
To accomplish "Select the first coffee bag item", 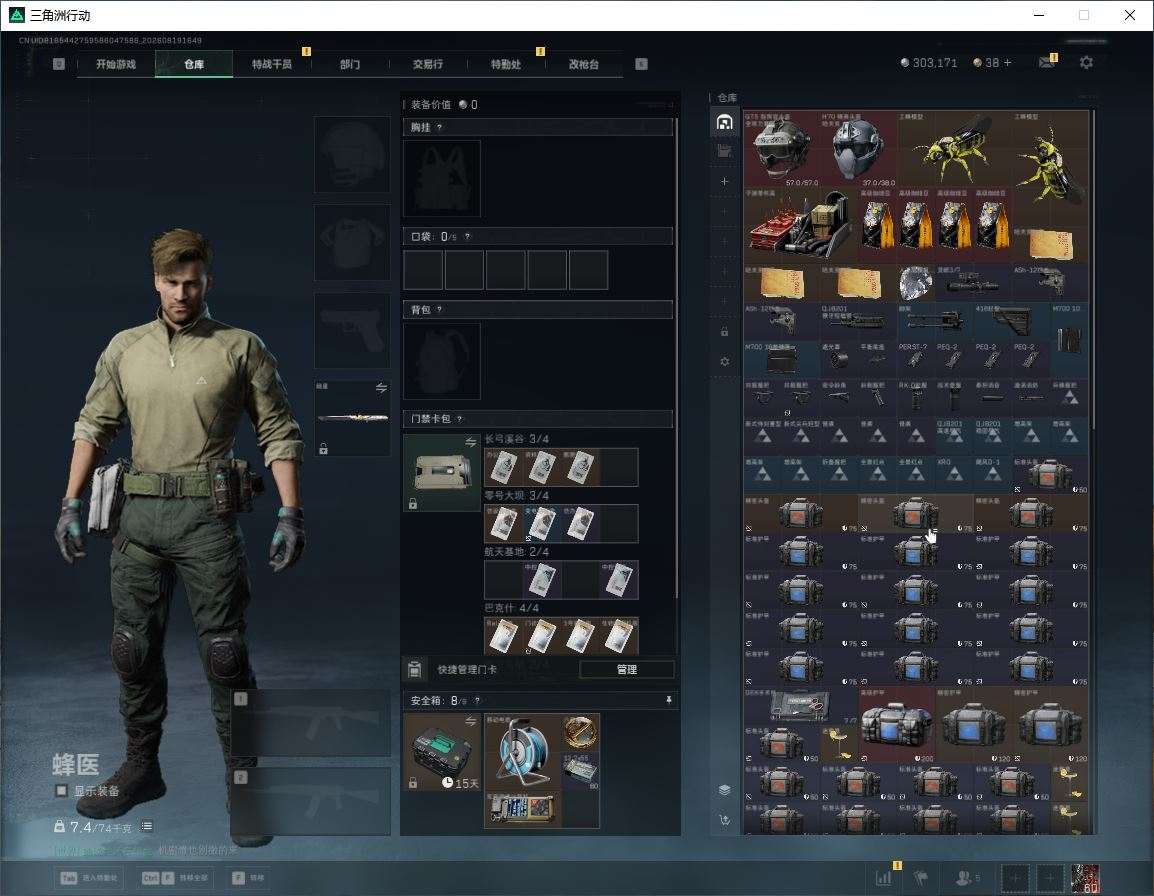I will pos(877,225).
